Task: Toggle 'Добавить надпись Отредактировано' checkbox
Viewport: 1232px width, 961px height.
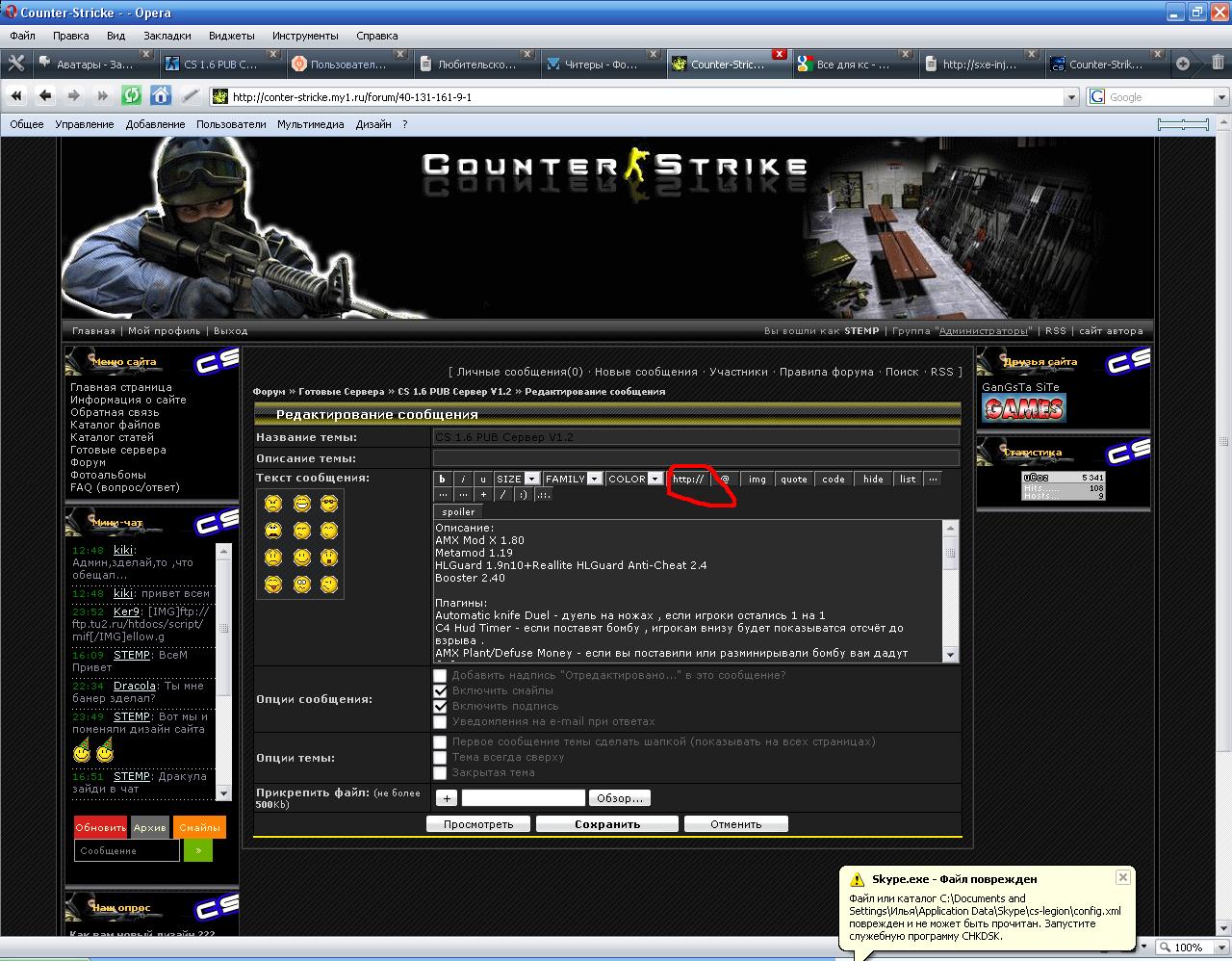Action: click(440, 676)
